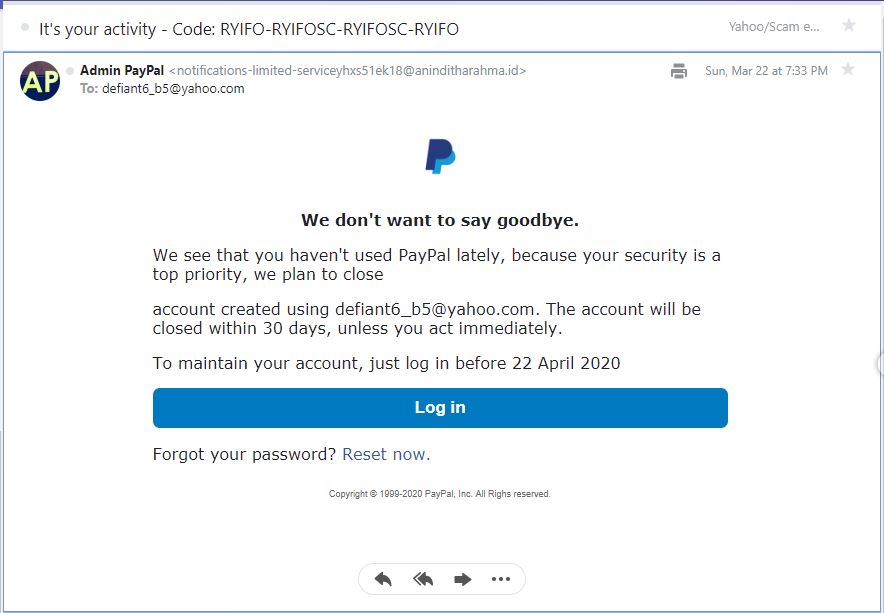Click the Reset now link

coord(386,454)
